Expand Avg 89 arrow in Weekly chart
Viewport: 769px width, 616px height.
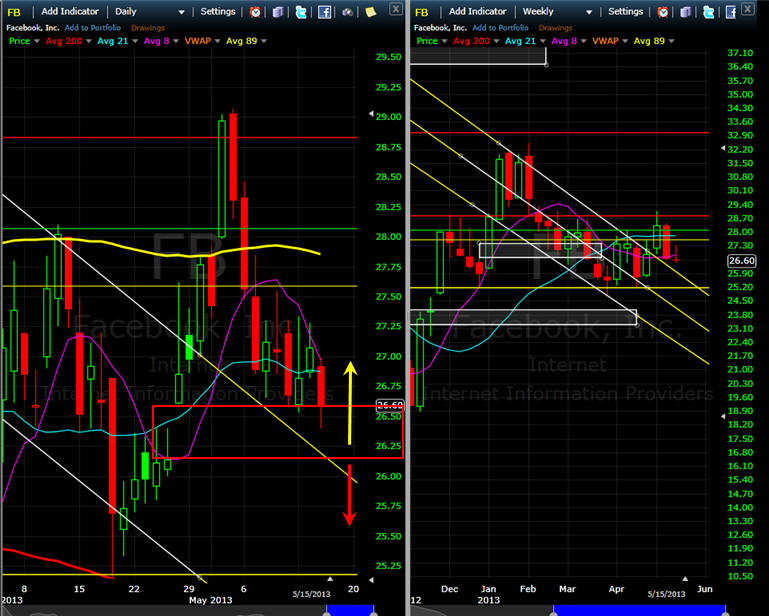(671, 41)
